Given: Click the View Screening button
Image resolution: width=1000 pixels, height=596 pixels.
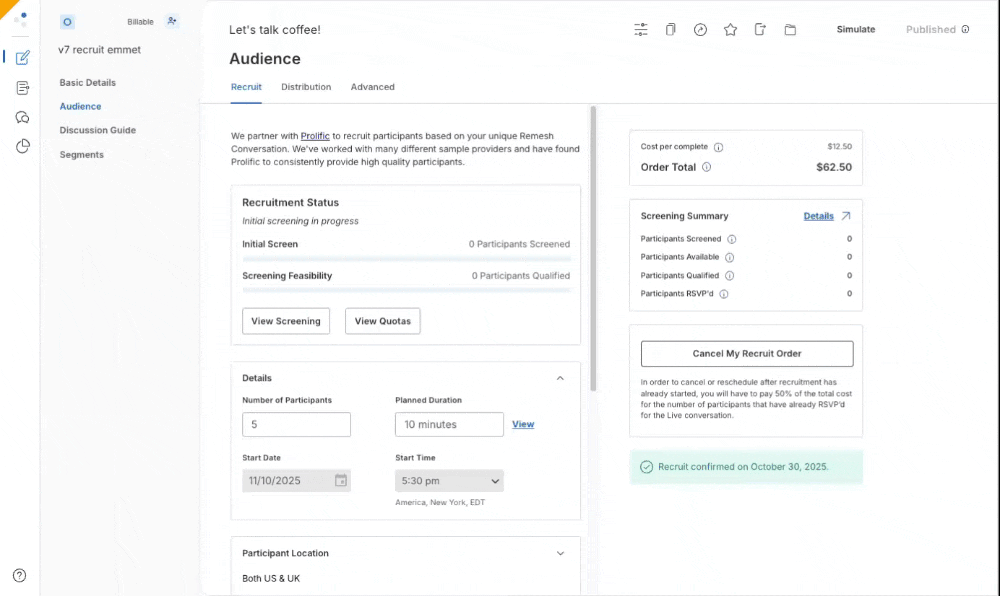Looking at the screenshot, I should [286, 321].
